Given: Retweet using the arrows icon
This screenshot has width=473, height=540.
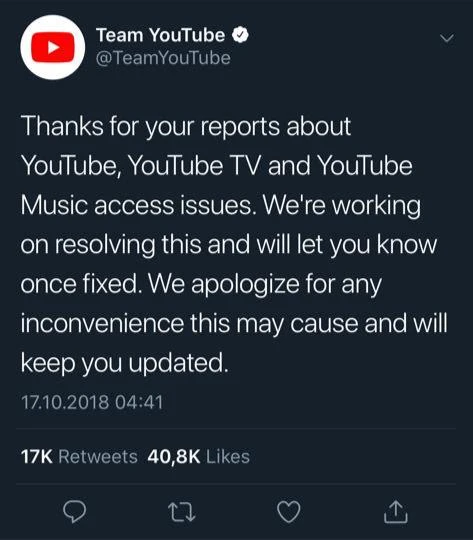Looking at the screenshot, I should click(182, 512).
